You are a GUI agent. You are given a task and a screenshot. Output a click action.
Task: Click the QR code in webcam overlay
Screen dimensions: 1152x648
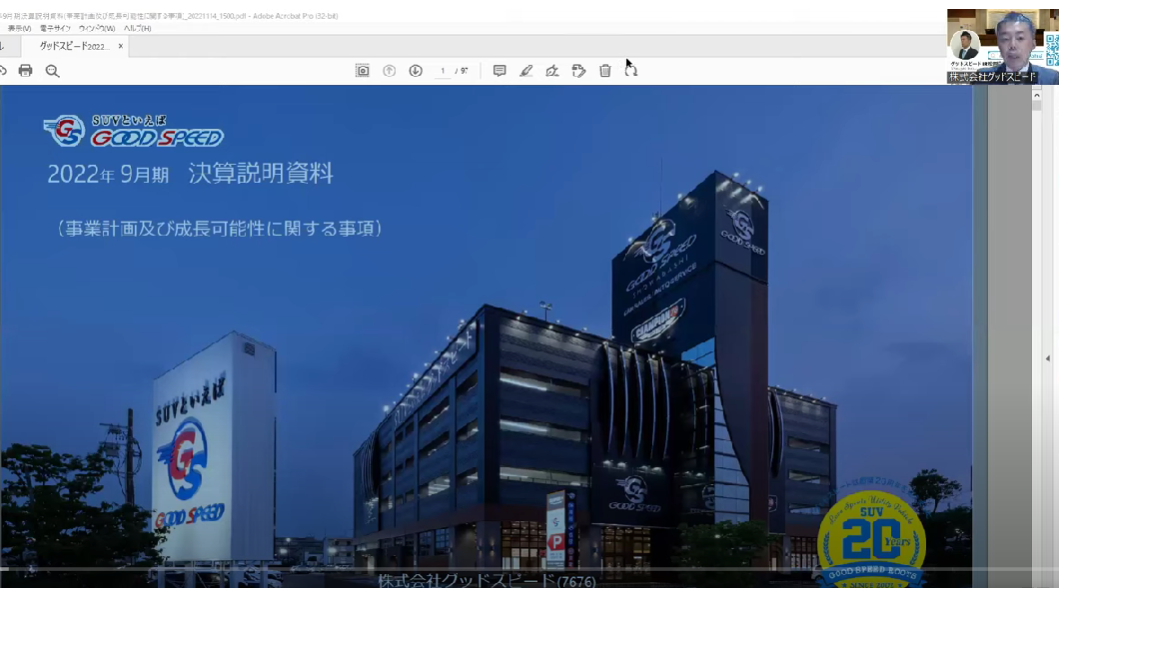1052,50
